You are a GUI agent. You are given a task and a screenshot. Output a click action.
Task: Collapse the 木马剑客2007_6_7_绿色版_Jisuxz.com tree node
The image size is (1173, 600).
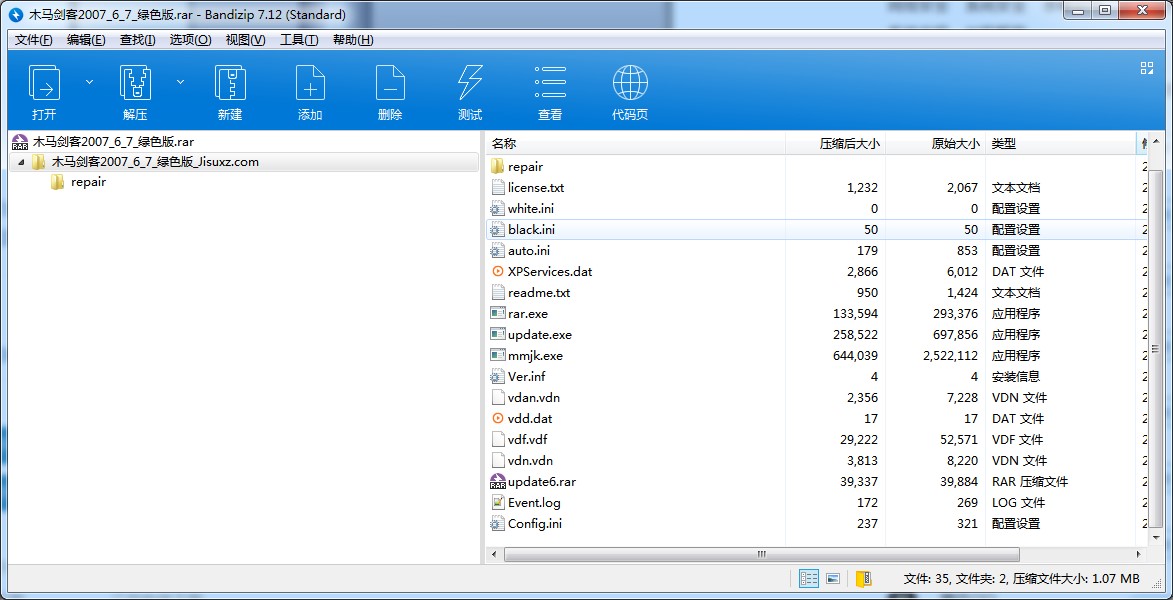pos(22,162)
